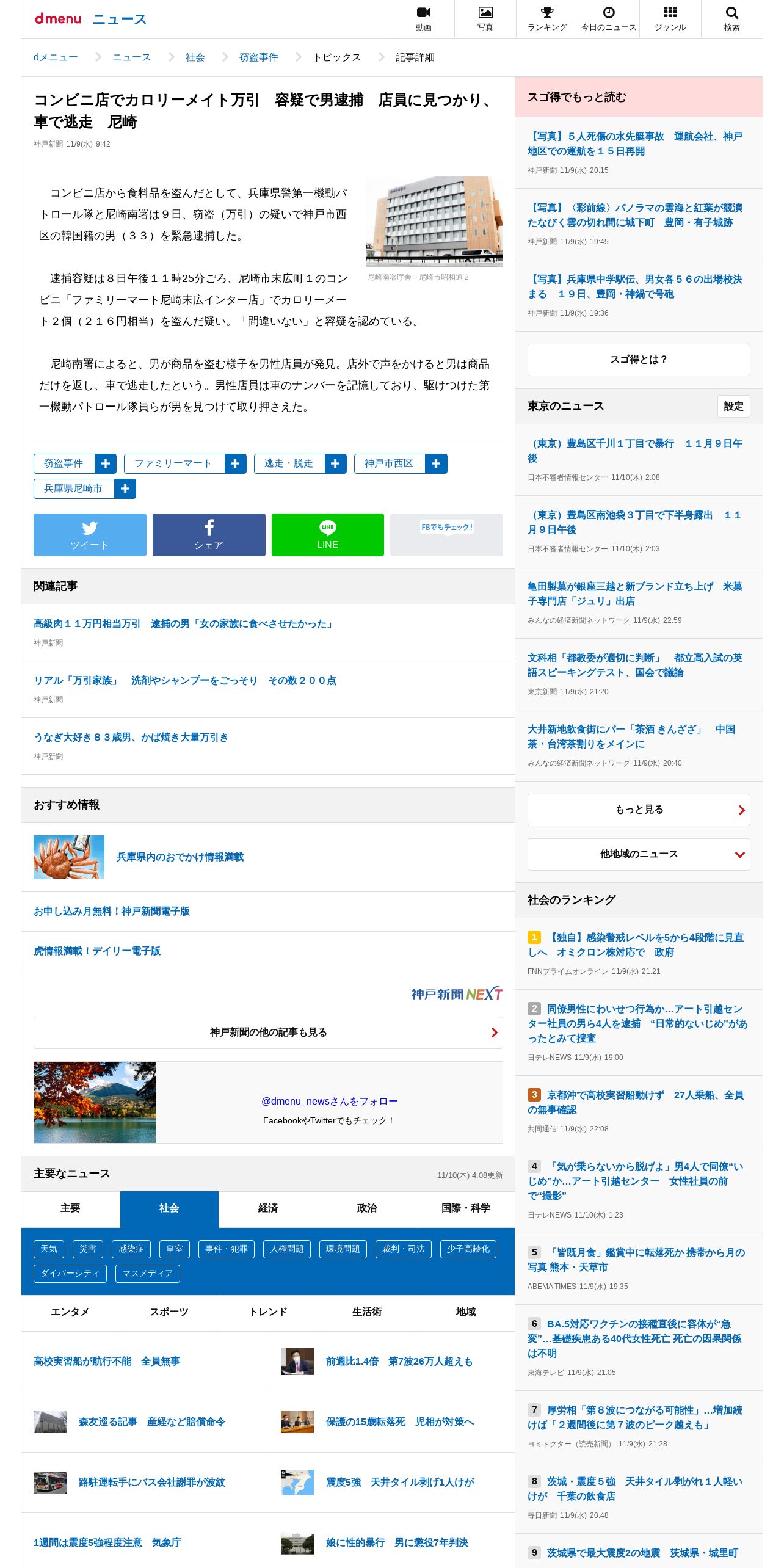
Task: Open the 動画 video icon in header
Action: click(424, 19)
